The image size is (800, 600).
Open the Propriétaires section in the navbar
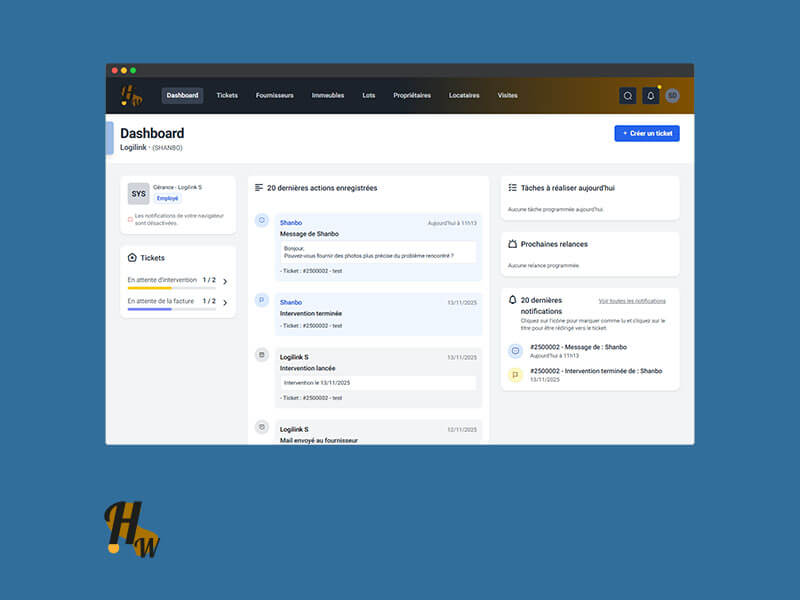[413, 95]
